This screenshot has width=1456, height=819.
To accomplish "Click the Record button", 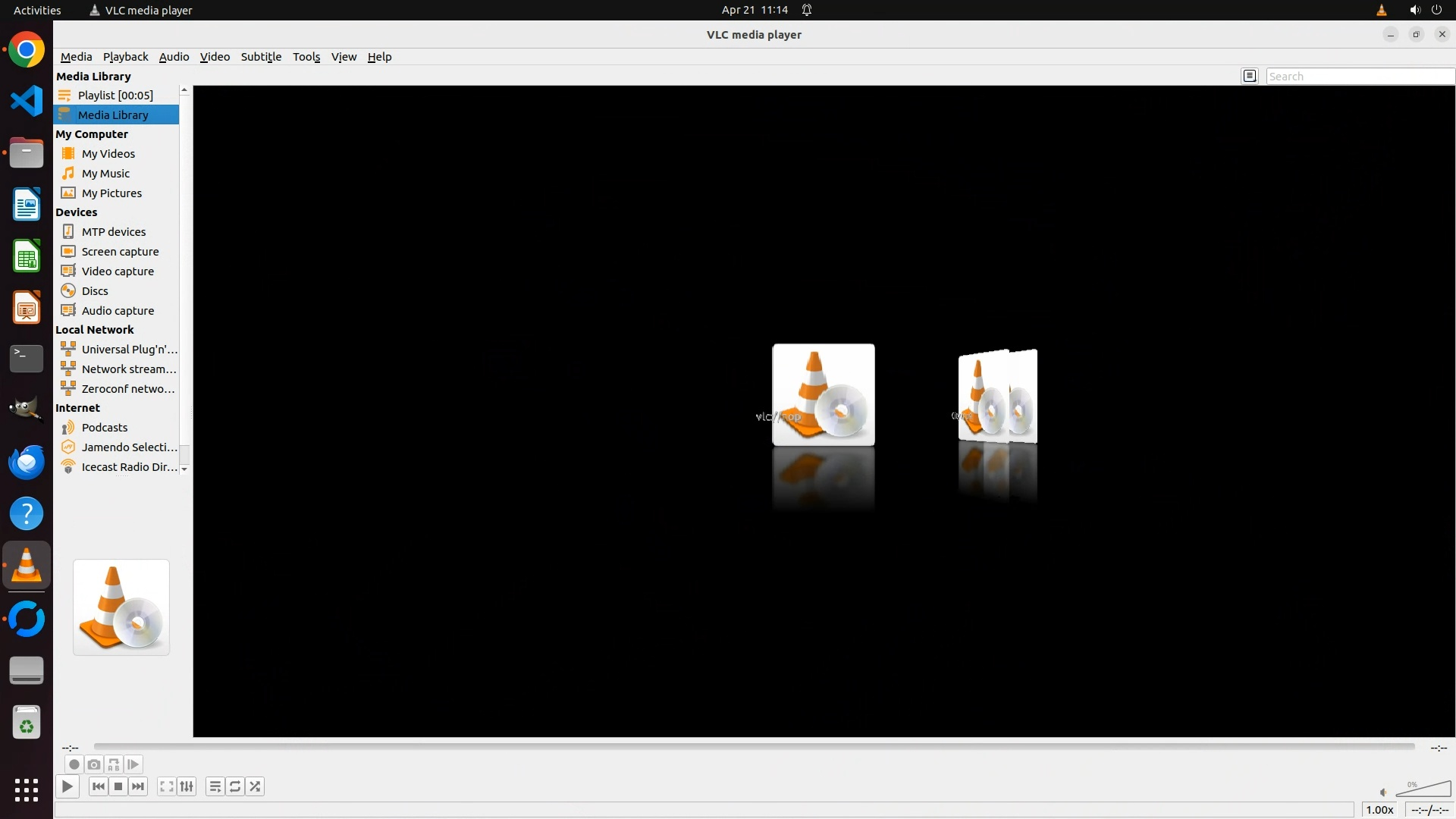I will point(74,764).
